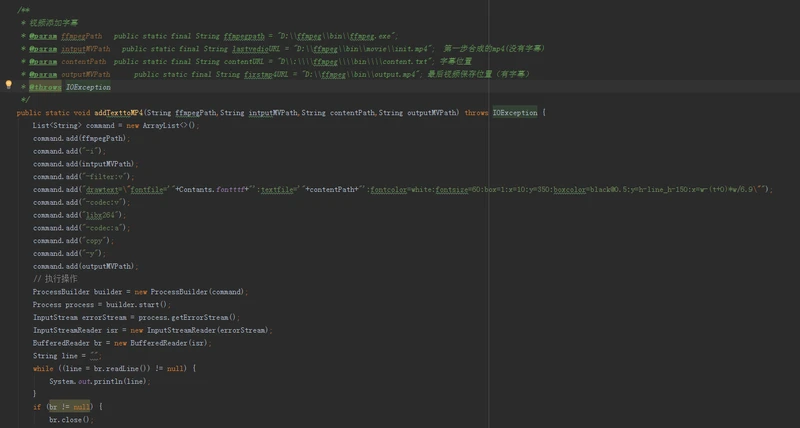Click the line command.add("-y");
The height and width of the screenshot is (428, 800).
click(x=69, y=254)
